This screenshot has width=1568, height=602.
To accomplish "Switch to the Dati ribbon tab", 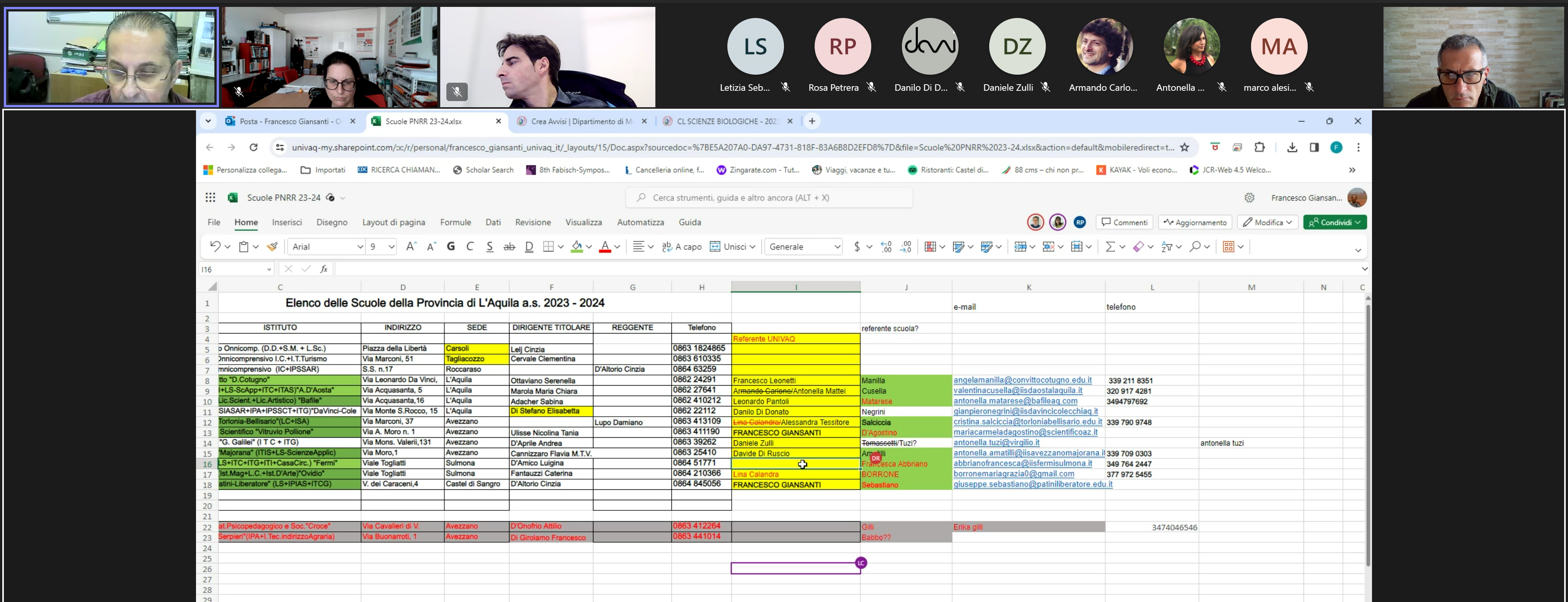I will [x=493, y=222].
